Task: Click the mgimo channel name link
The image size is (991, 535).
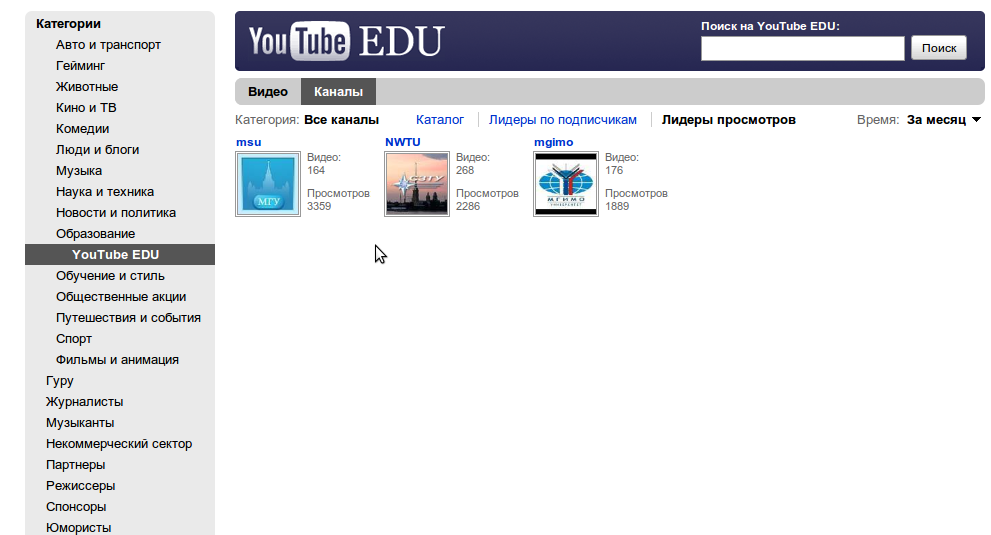Action: [x=554, y=142]
